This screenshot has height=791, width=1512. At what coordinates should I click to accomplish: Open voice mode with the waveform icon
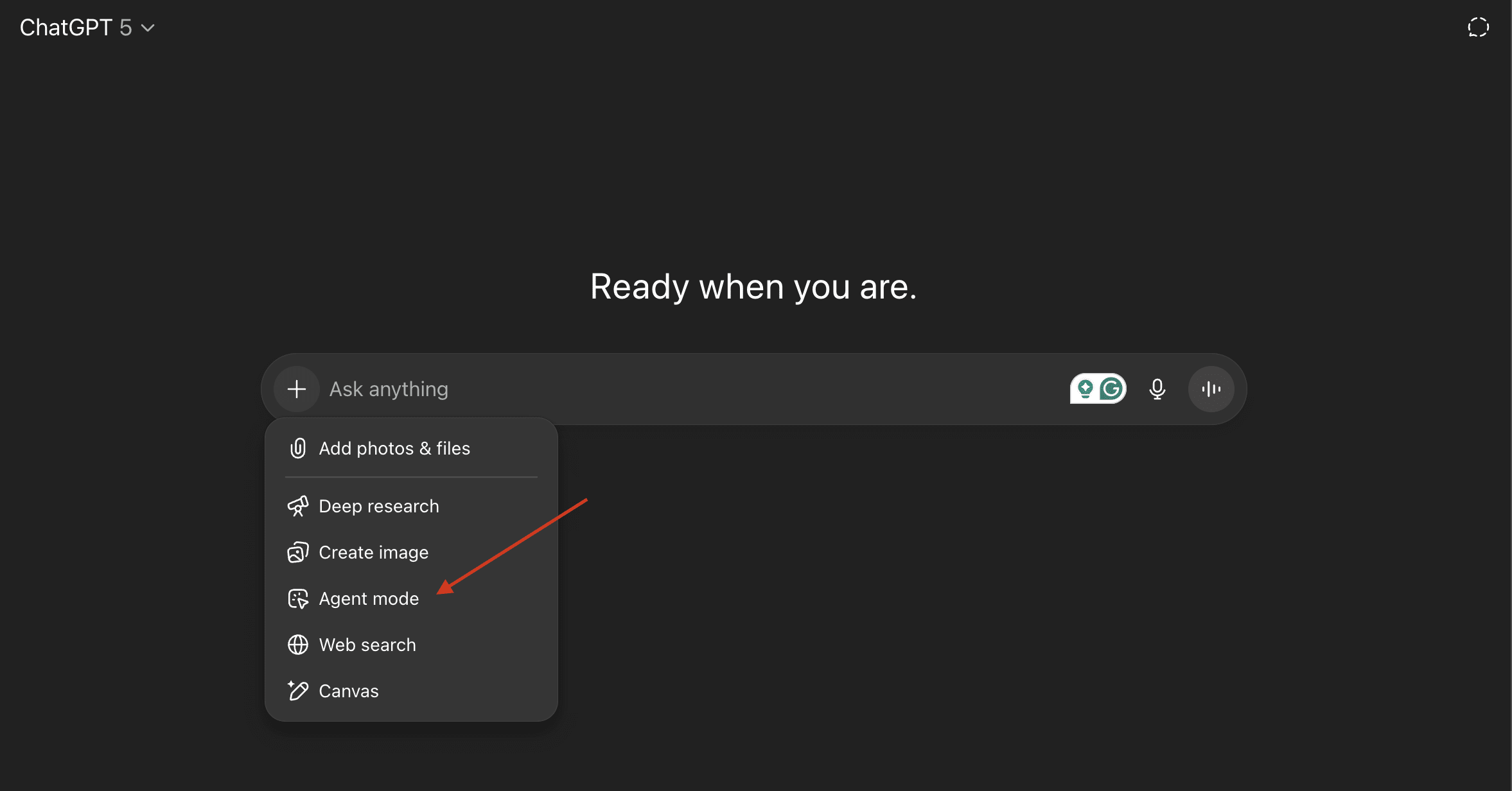pyautogui.click(x=1211, y=389)
